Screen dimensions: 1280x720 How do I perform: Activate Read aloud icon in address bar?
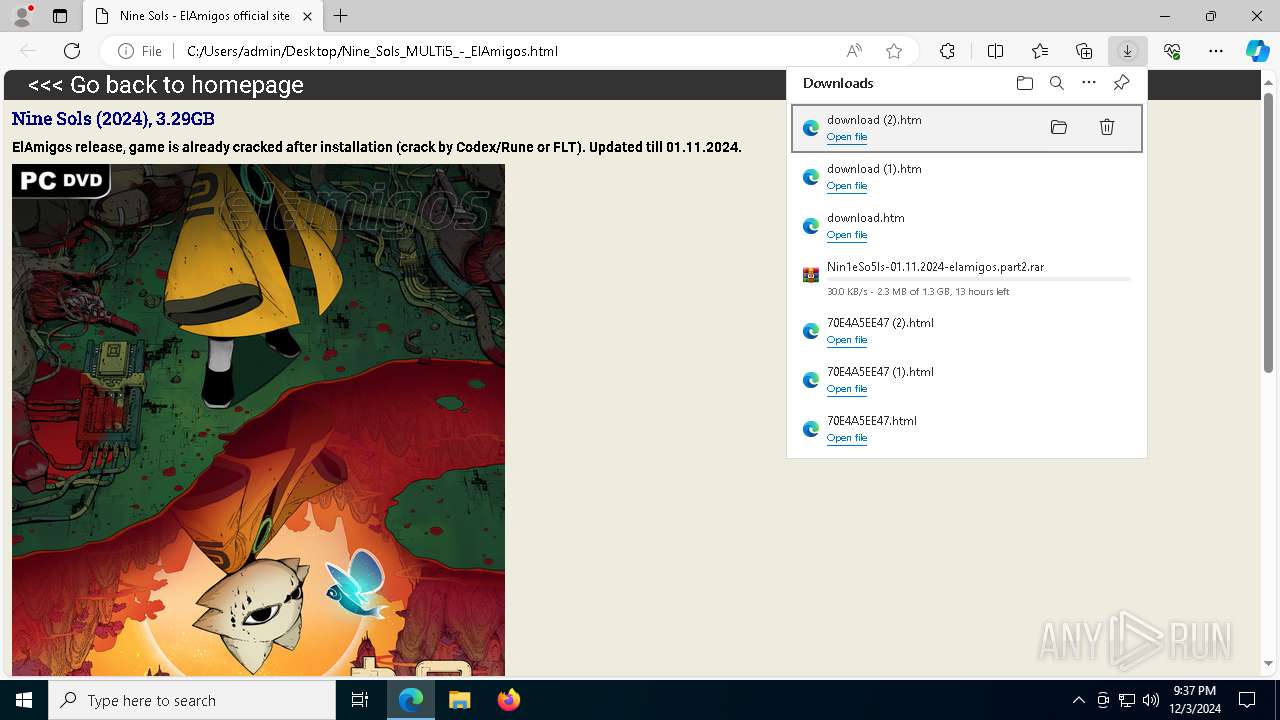[854, 51]
